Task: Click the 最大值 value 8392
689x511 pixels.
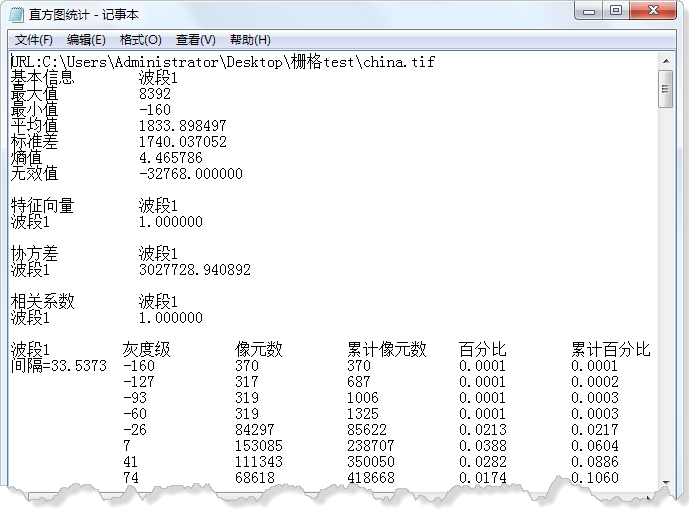Action: (x=155, y=94)
